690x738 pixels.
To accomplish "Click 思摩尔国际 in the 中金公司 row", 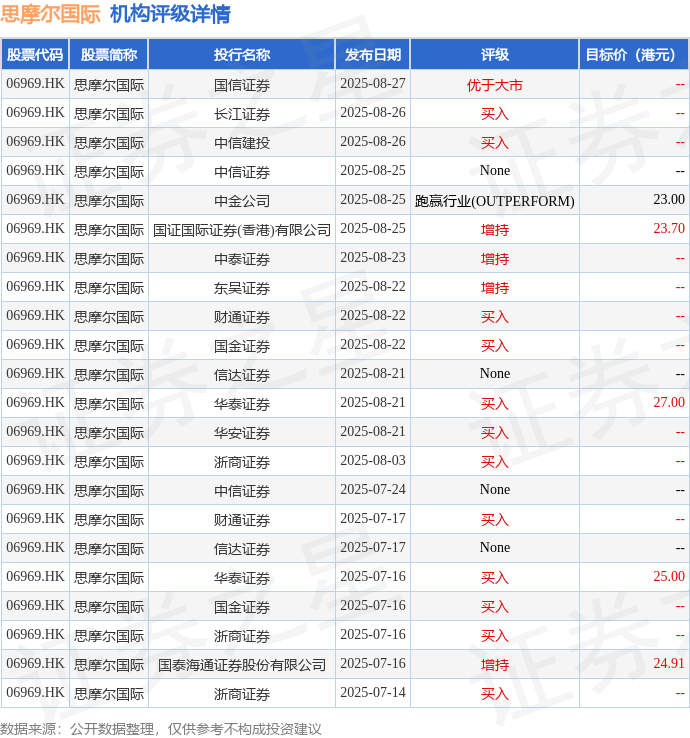I will (x=109, y=201).
